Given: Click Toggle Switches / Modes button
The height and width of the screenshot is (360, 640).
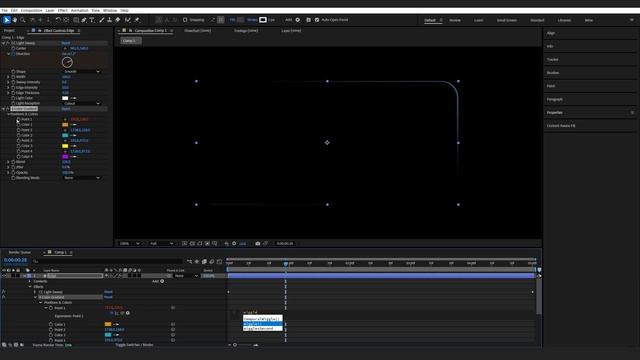Looking at the screenshot, I should click(134, 345).
